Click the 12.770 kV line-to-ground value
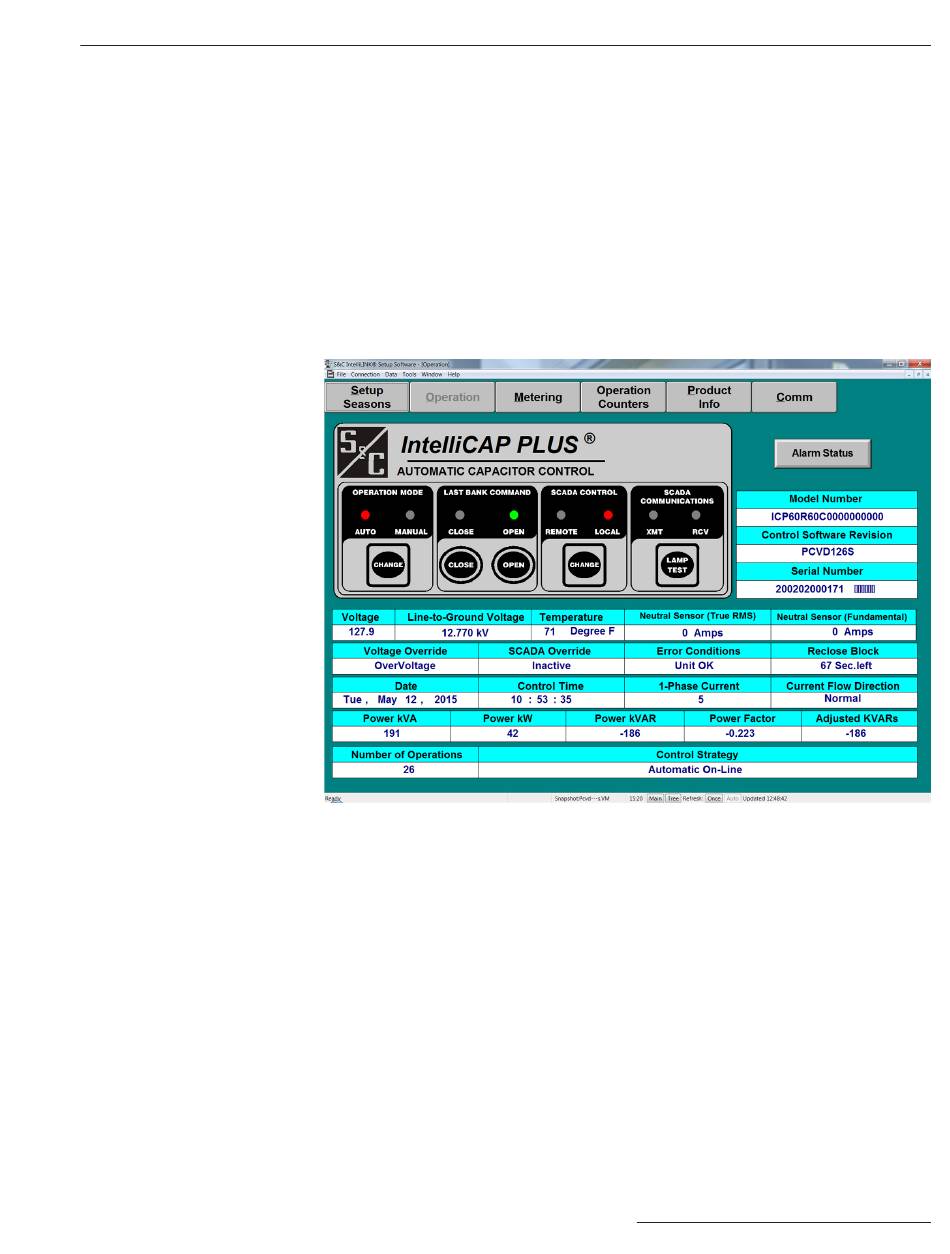The width and height of the screenshot is (950, 1254). pos(463,632)
